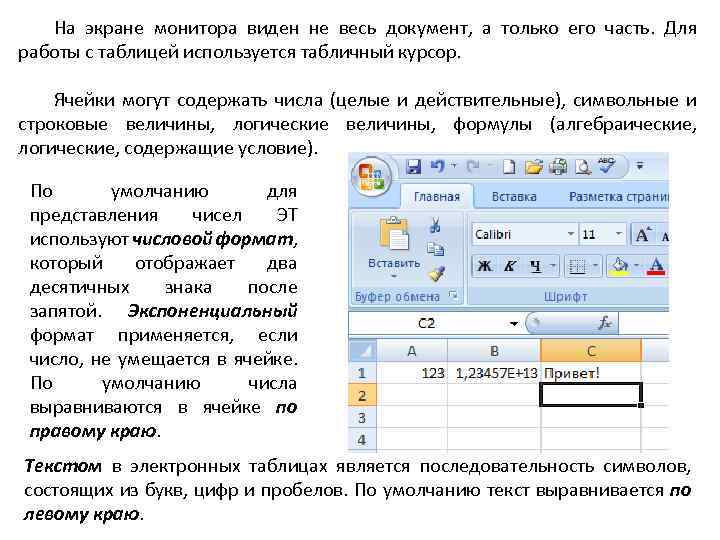Create a new blank workbook
Viewport: 720px width, 540px height.
click(x=509, y=167)
